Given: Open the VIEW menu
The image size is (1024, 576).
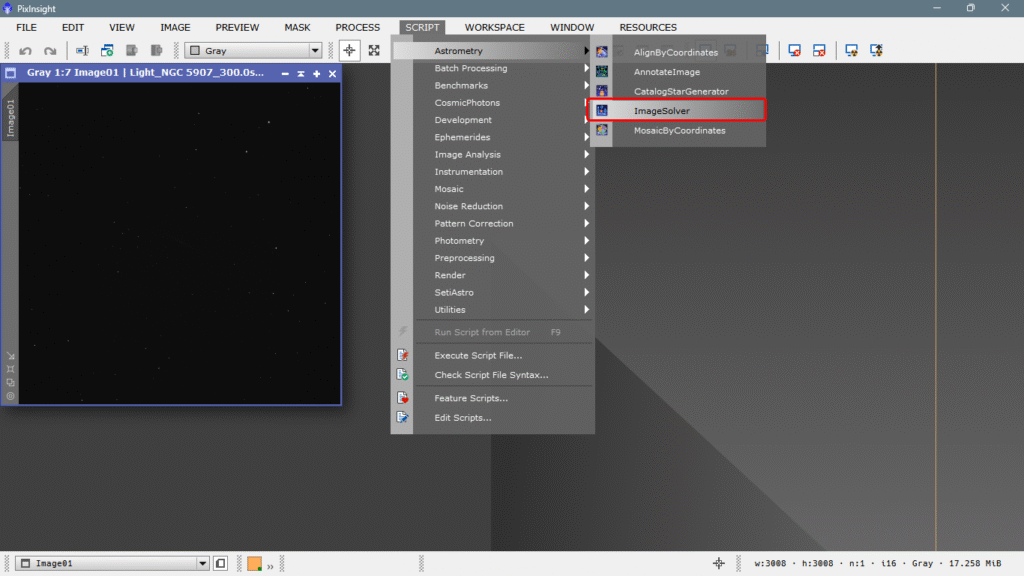Looking at the screenshot, I should coord(121,27).
